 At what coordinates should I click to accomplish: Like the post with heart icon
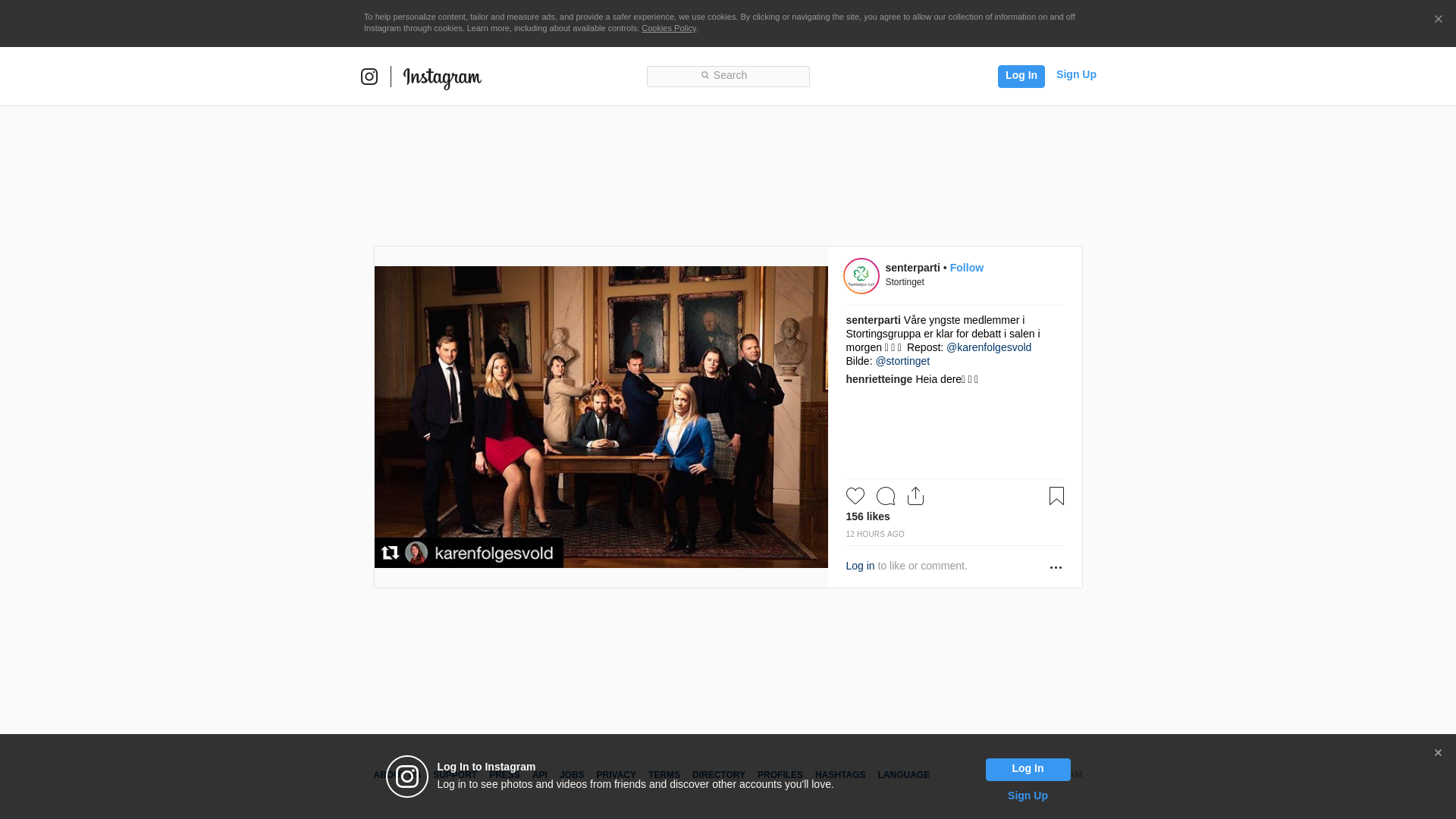[x=855, y=496]
